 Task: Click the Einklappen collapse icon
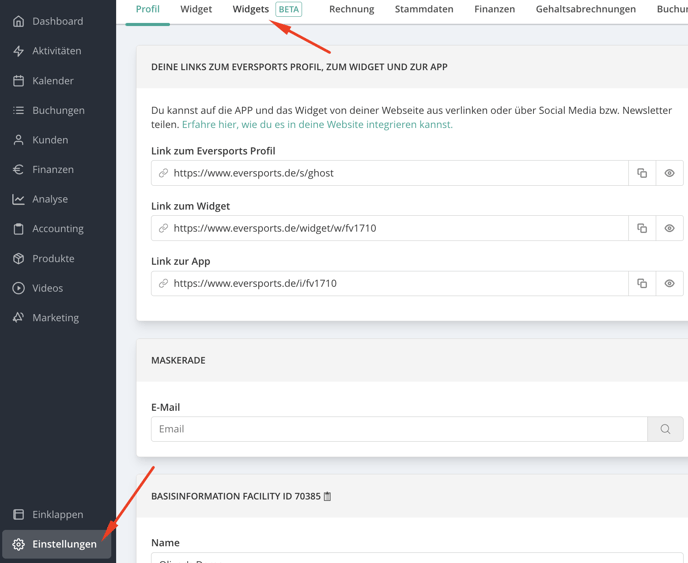point(18,514)
